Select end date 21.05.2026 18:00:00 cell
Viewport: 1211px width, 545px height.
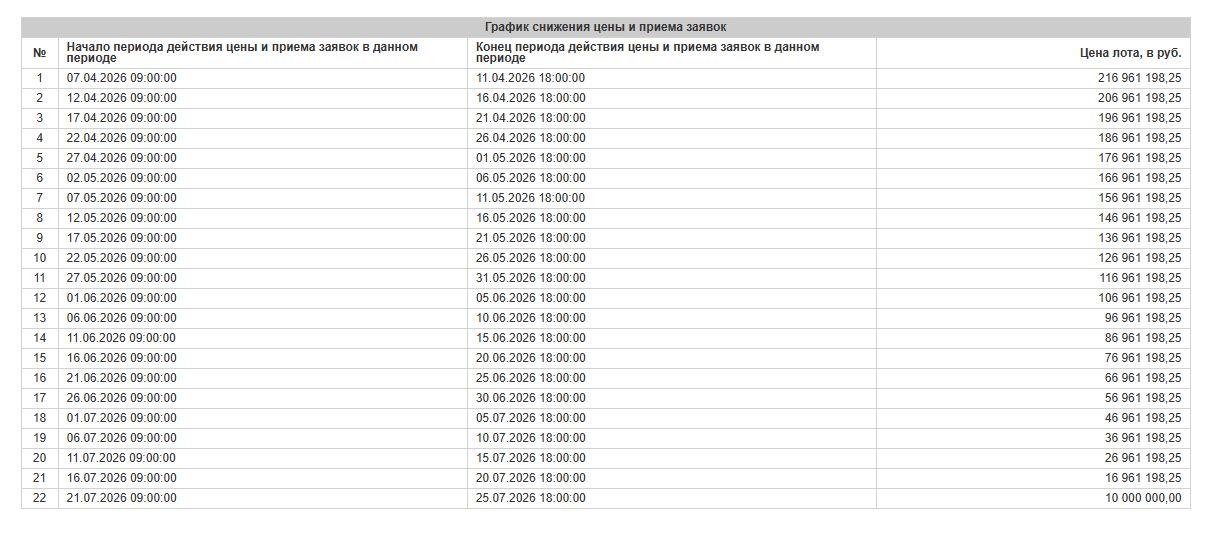pyautogui.click(x=531, y=238)
